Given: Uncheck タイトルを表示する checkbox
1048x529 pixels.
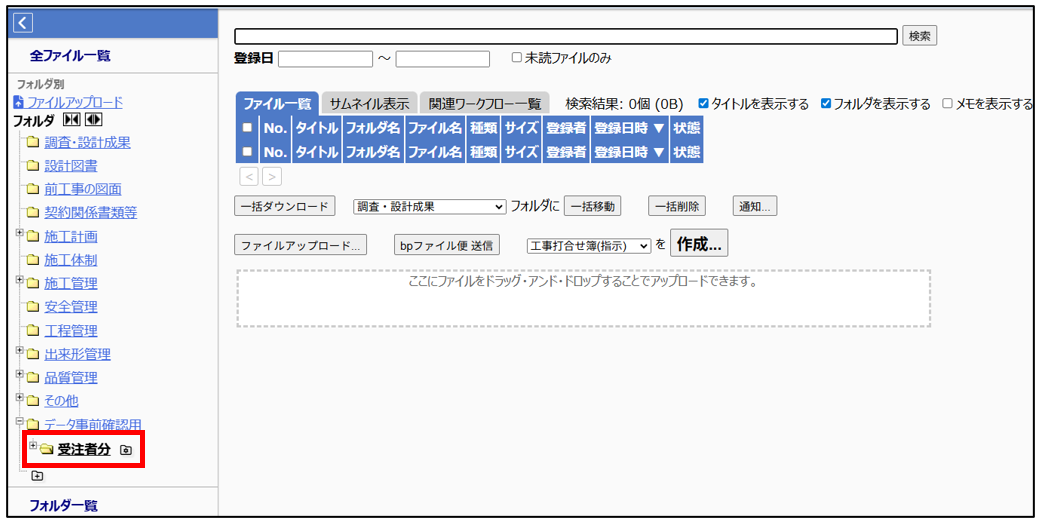Looking at the screenshot, I should [703, 104].
